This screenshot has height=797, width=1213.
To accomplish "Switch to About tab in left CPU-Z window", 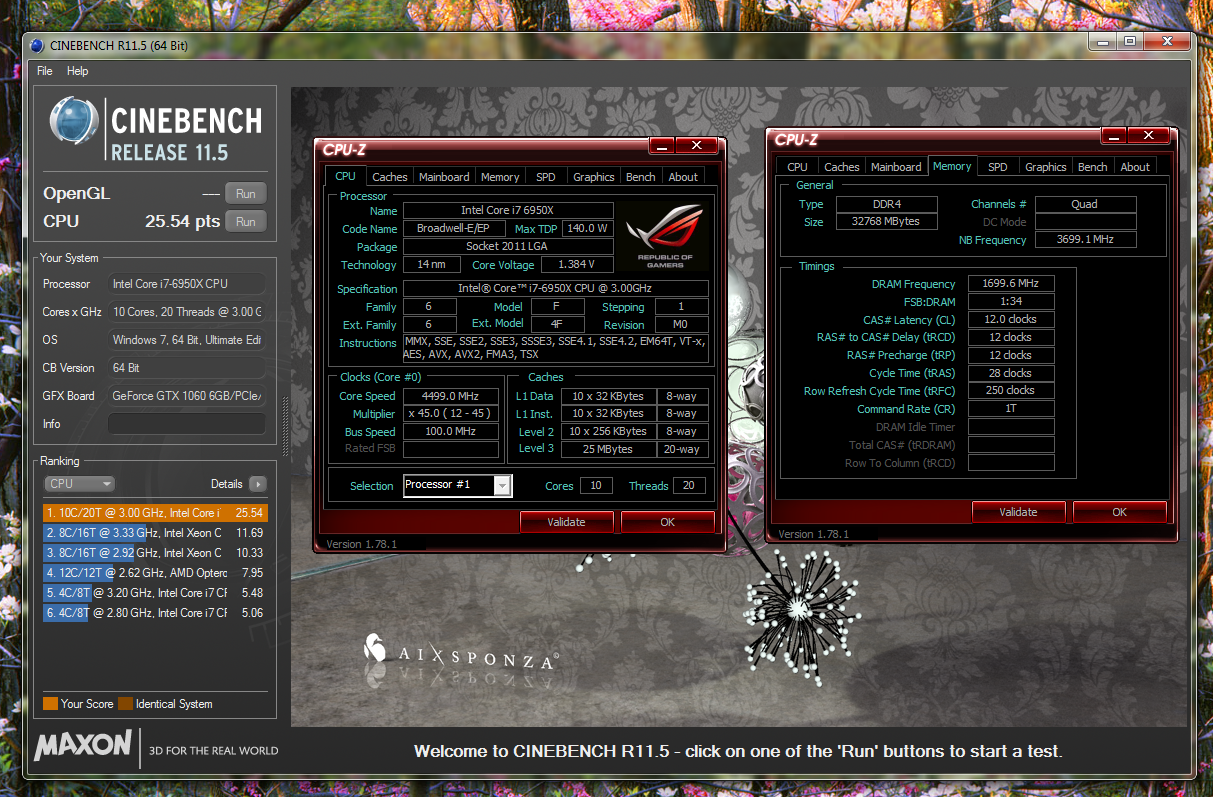I will tap(684, 177).
